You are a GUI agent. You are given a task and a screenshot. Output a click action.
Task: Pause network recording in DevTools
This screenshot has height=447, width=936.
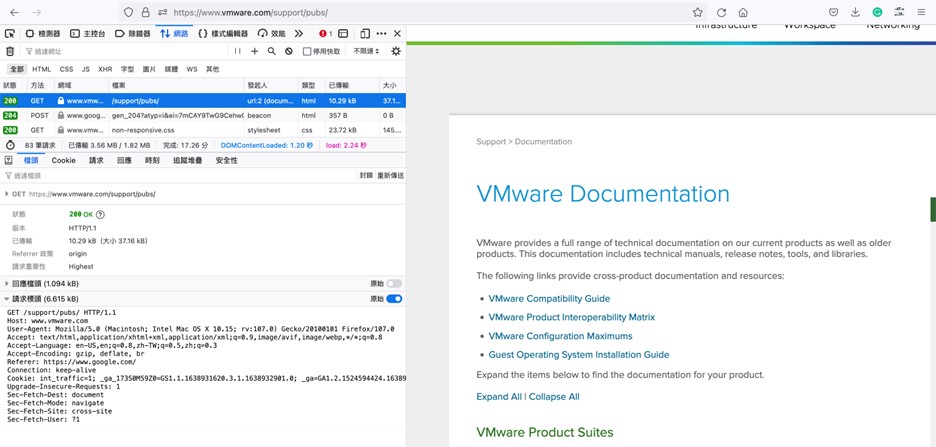pos(238,51)
